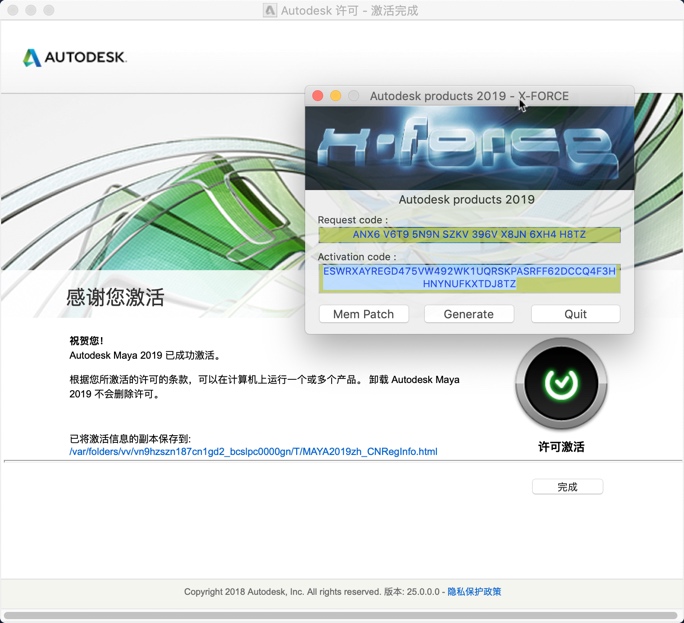Click the 'Activation code :' label
Screen dimensions: 684x623
click(x=357, y=257)
